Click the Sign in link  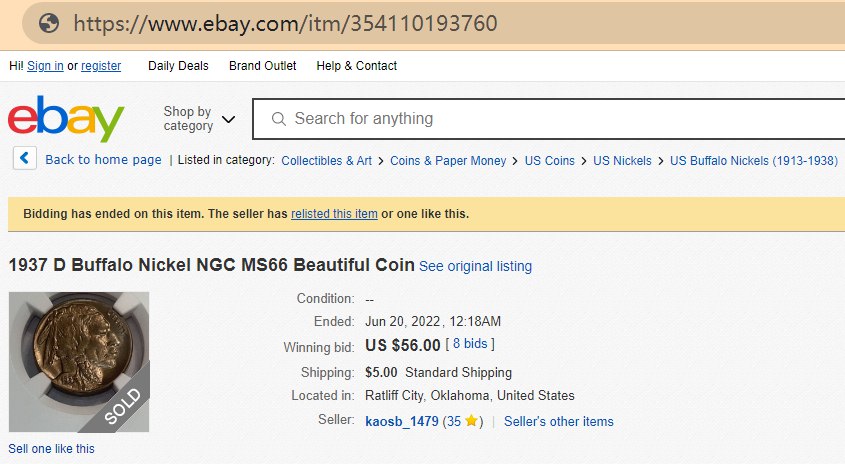(x=45, y=66)
